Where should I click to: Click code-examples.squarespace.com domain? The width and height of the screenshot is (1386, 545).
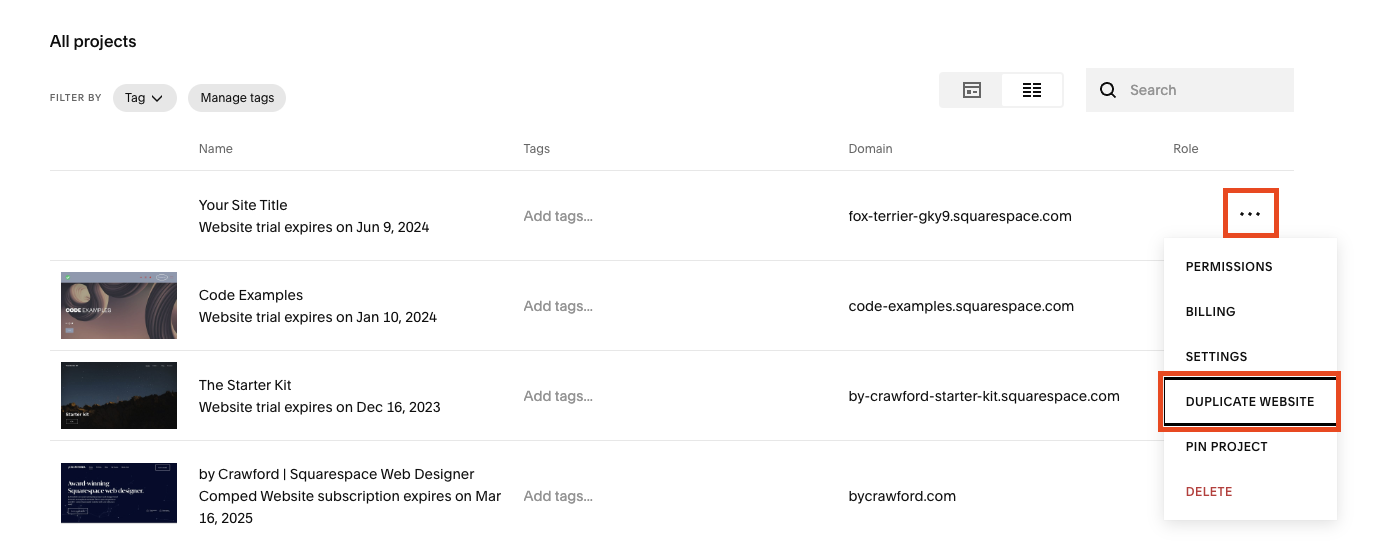pos(961,306)
